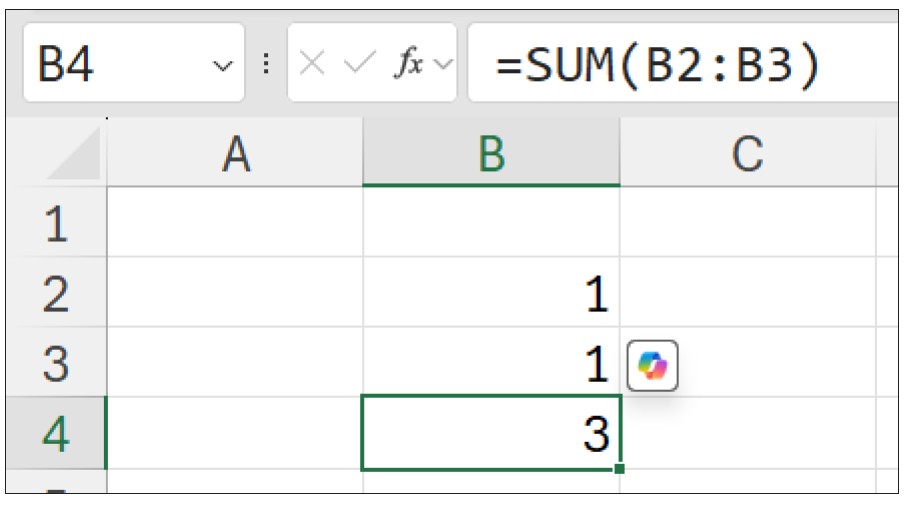Click the enter checkmark in formula bar

(x=359, y=64)
